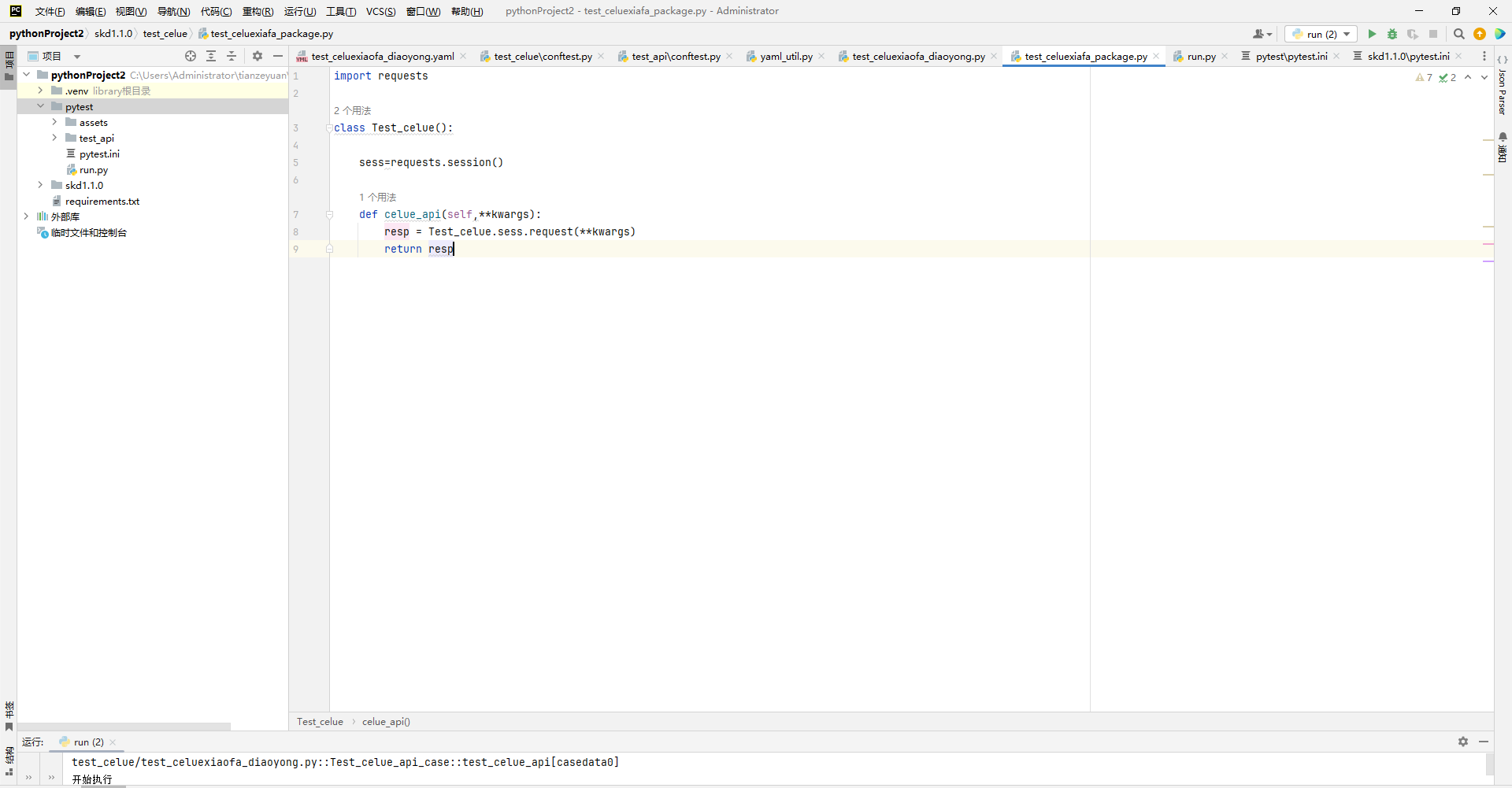Expand the test_api folder
Viewport: 1512px width, 788px height.
click(54, 138)
